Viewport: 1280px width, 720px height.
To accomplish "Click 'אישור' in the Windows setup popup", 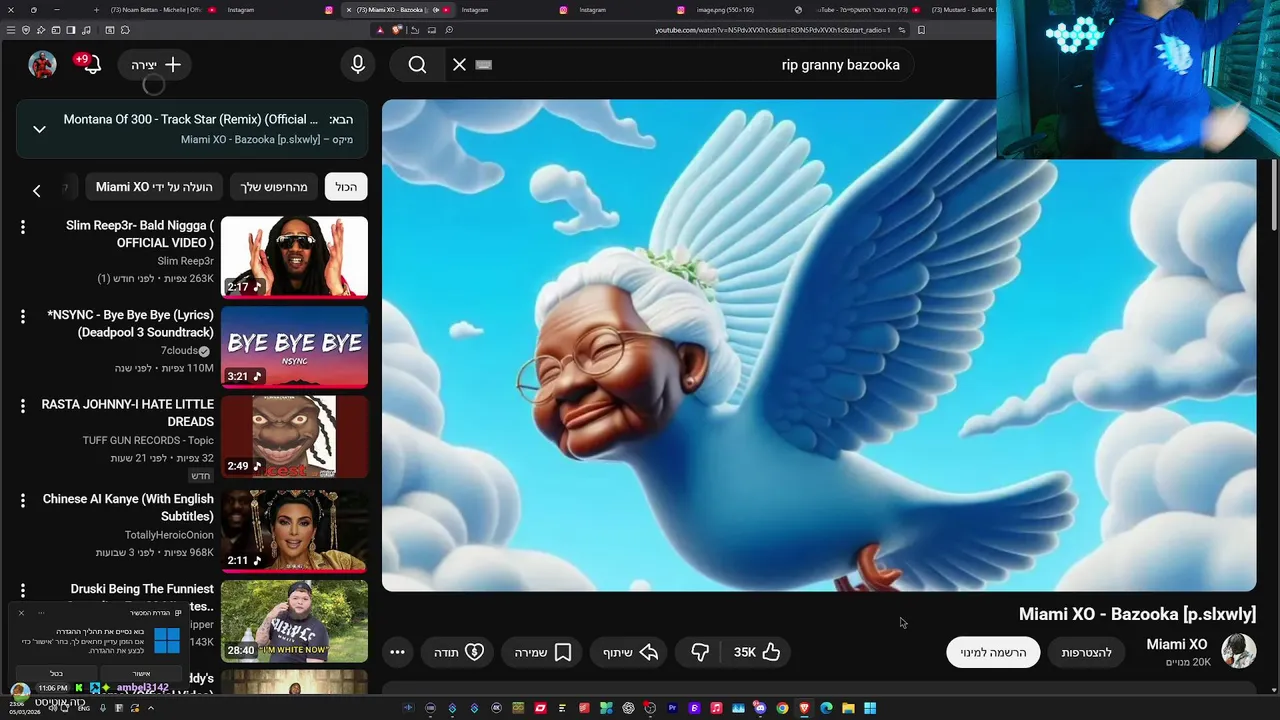I will [142, 673].
